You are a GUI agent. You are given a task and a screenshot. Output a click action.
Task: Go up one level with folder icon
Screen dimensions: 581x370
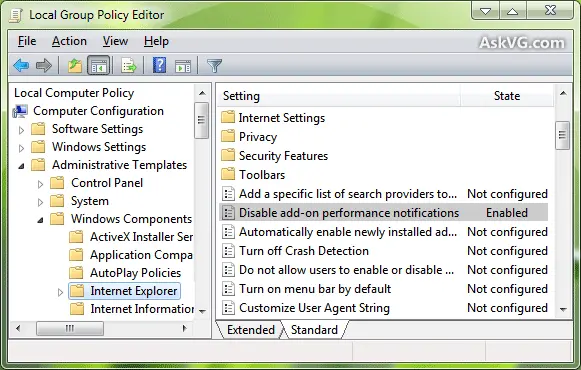pyautogui.click(x=75, y=66)
